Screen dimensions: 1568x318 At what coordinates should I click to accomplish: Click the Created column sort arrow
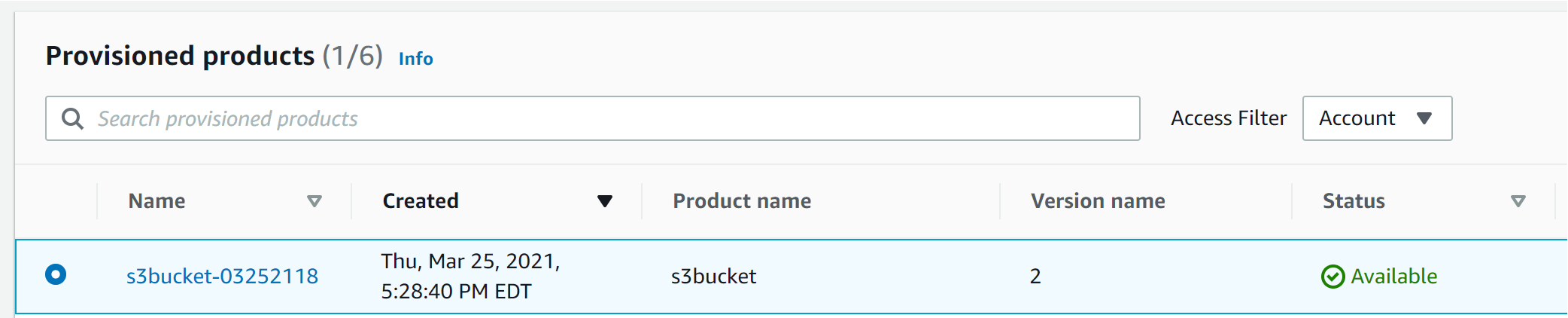(x=604, y=201)
